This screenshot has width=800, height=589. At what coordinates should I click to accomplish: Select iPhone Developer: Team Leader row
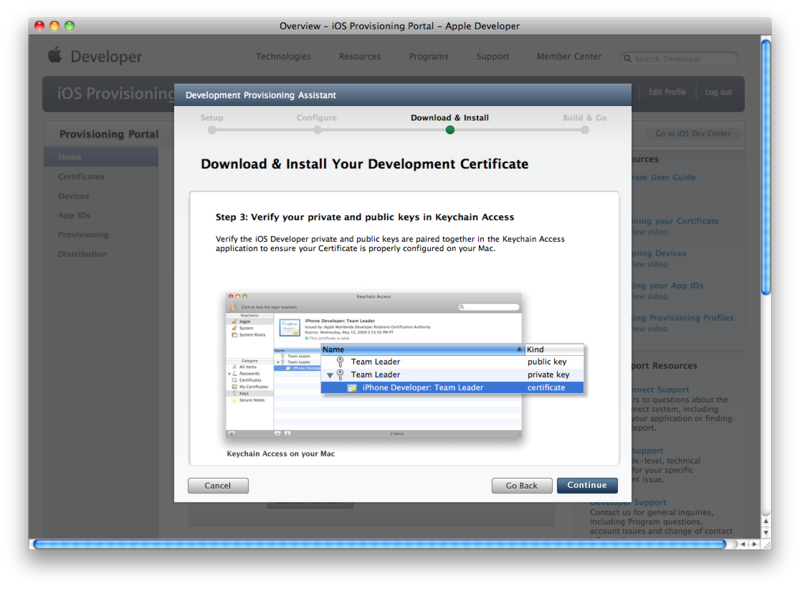(452, 388)
